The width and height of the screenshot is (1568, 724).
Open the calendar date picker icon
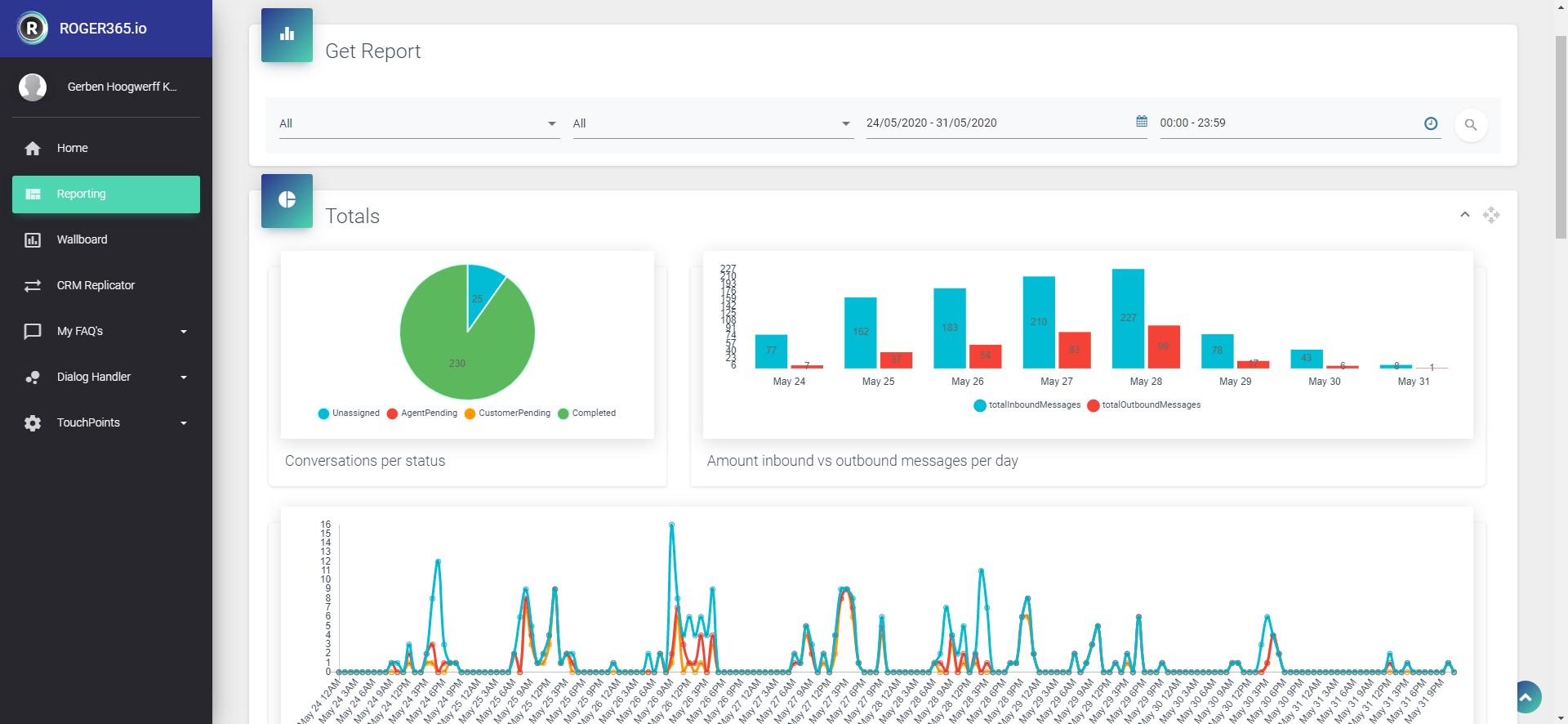(x=1142, y=121)
